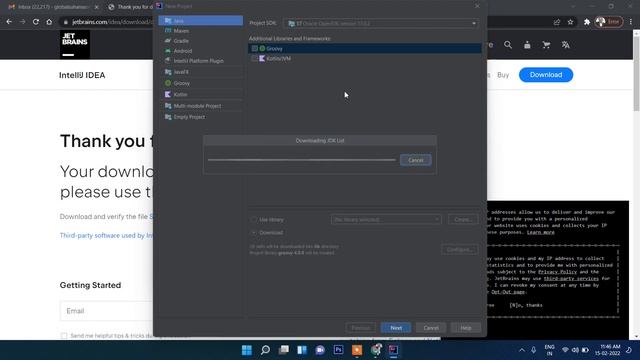Viewport: 640px width, 360px height.
Task: Open Widgets from the taskbar
Action: coord(302,350)
